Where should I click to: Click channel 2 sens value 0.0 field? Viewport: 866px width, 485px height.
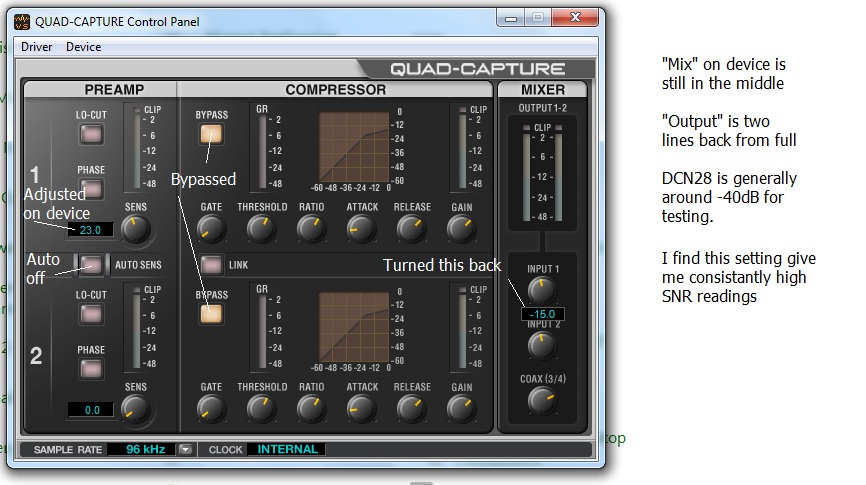tap(91, 410)
